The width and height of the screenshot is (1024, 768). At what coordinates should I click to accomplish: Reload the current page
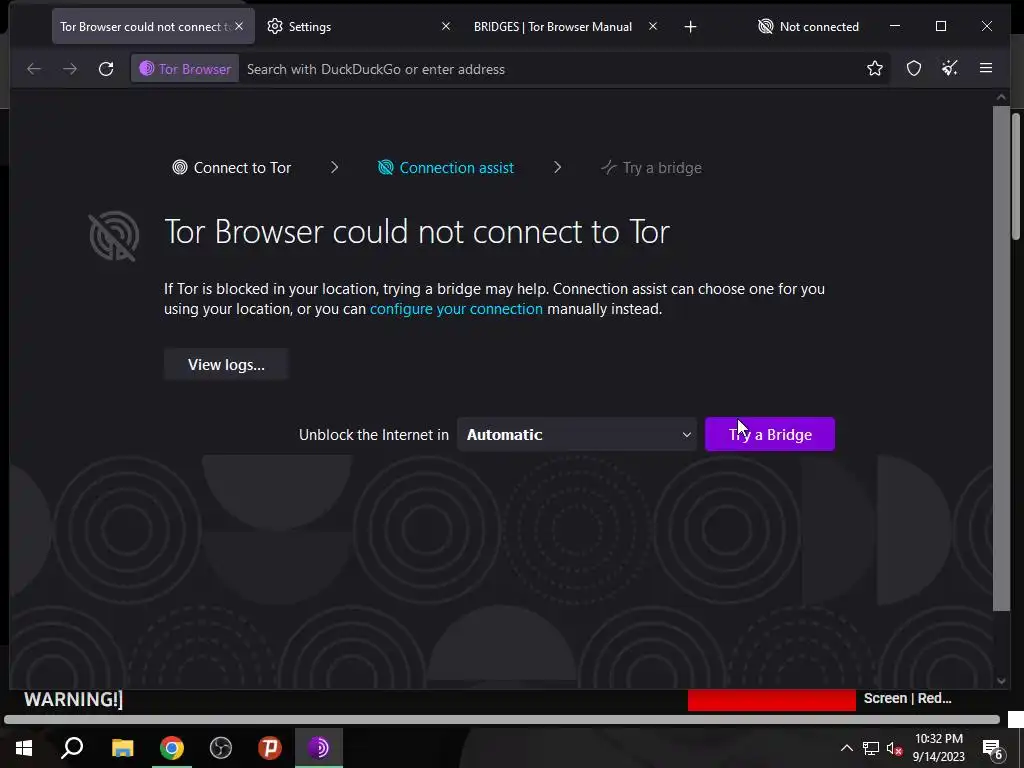[106, 69]
